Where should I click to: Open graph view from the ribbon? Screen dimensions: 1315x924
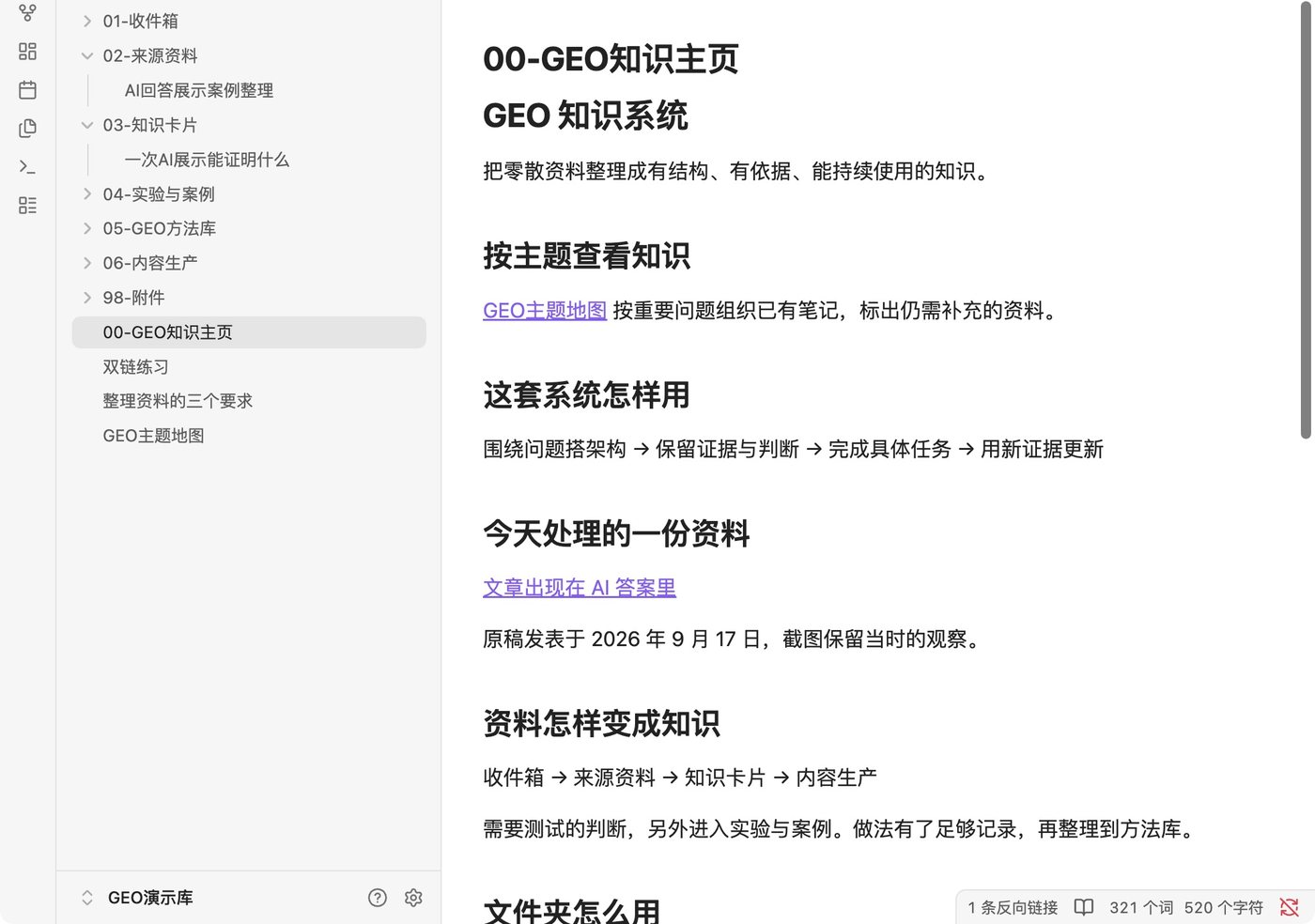27,13
